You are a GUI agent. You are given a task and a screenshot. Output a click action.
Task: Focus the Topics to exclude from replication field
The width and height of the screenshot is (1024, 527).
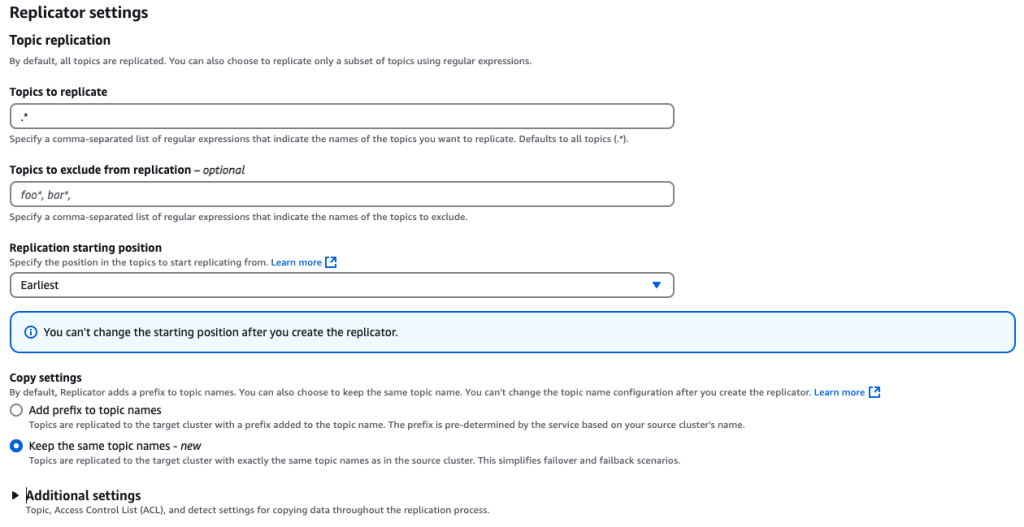click(x=342, y=195)
